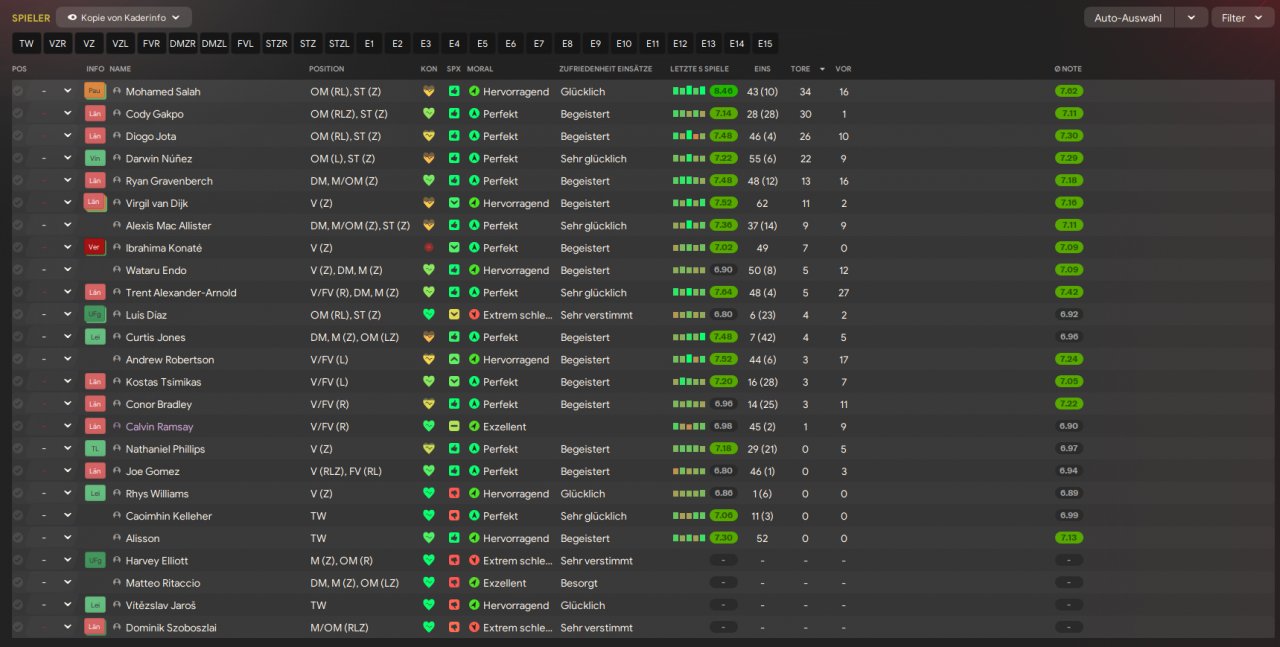The image size is (1280, 647).
Task: Click the 'Besorgt' playing-time cell for Matteo Ritaccio
Action: (x=581, y=583)
